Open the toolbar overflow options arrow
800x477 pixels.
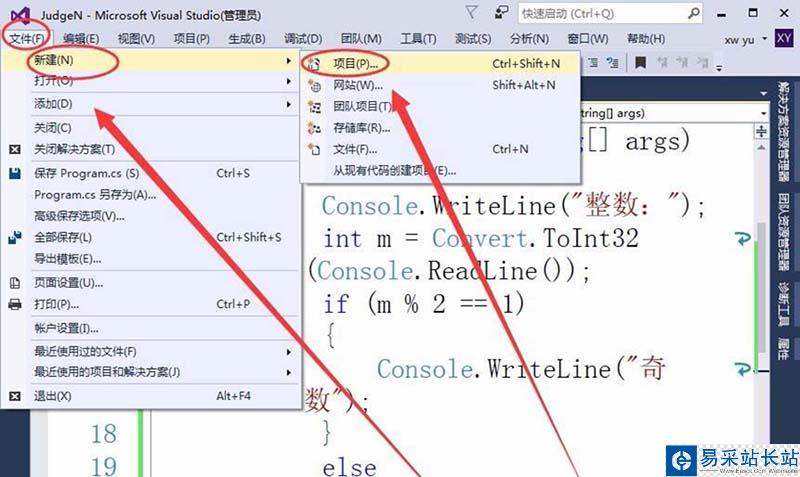pos(719,67)
